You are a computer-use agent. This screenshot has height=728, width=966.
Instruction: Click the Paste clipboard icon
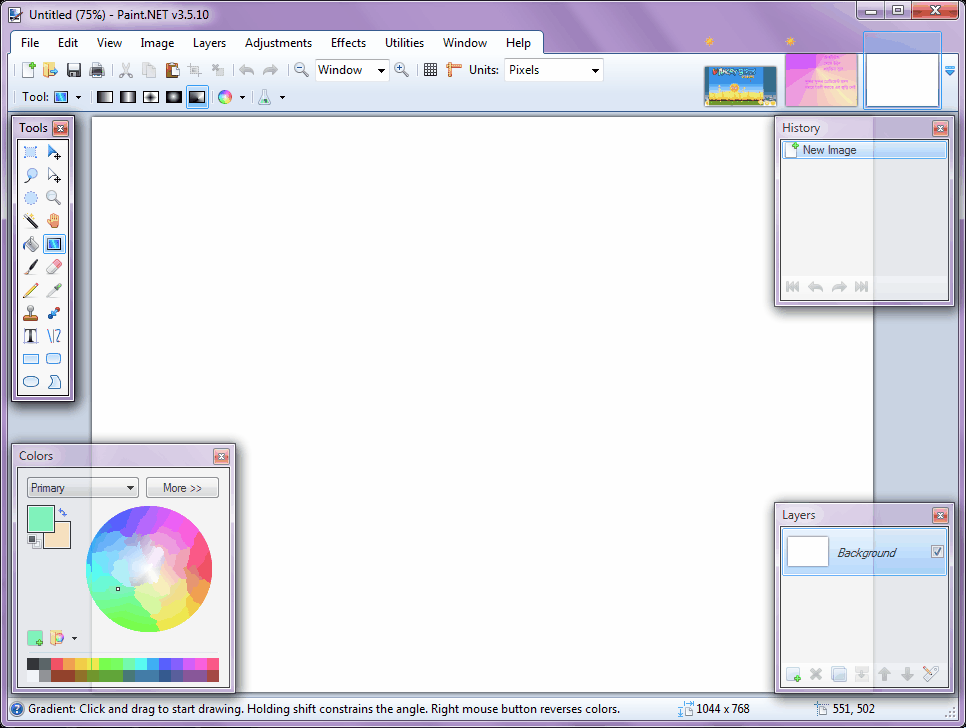172,70
